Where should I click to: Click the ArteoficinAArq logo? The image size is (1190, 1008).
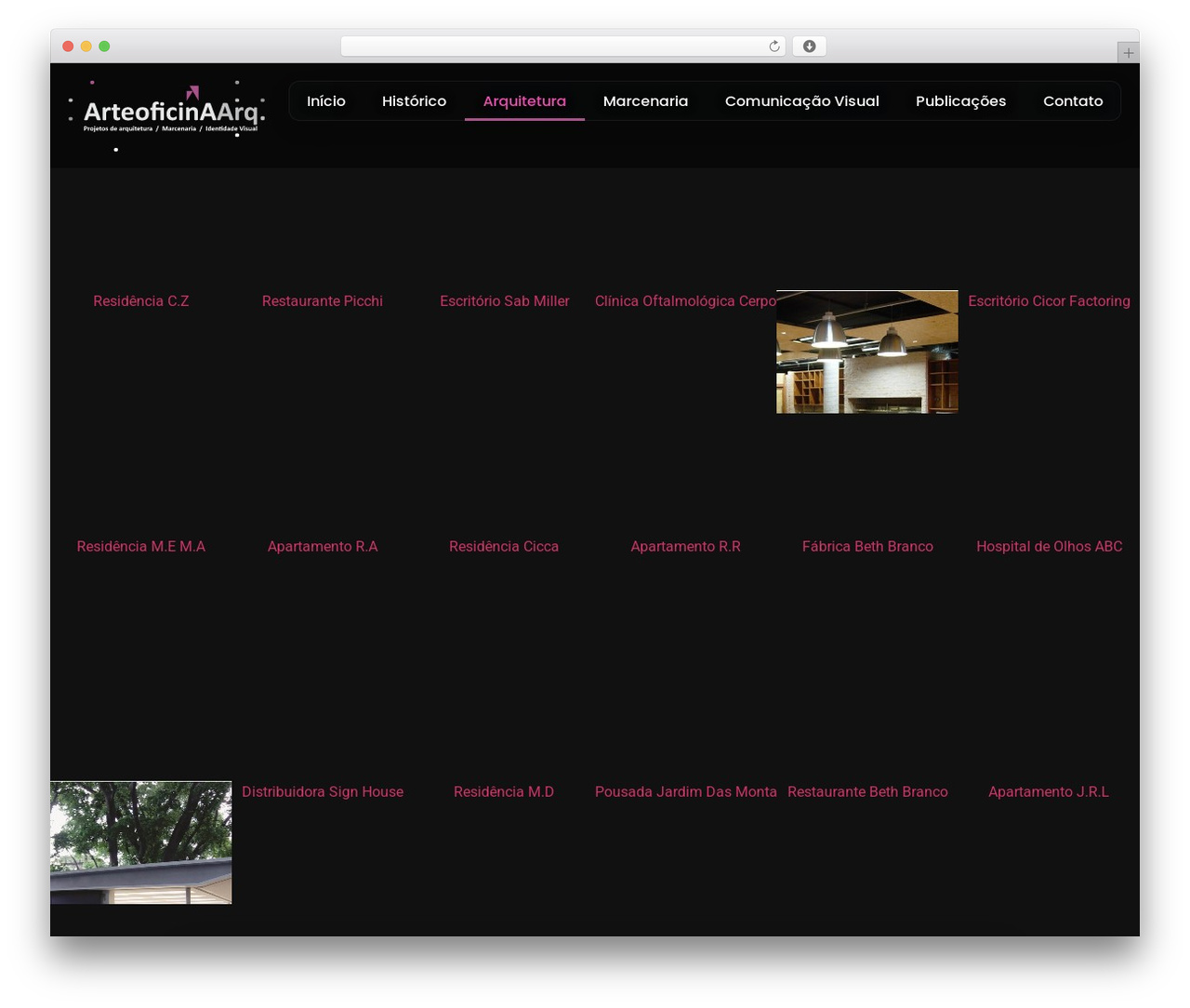click(x=167, y=115)
